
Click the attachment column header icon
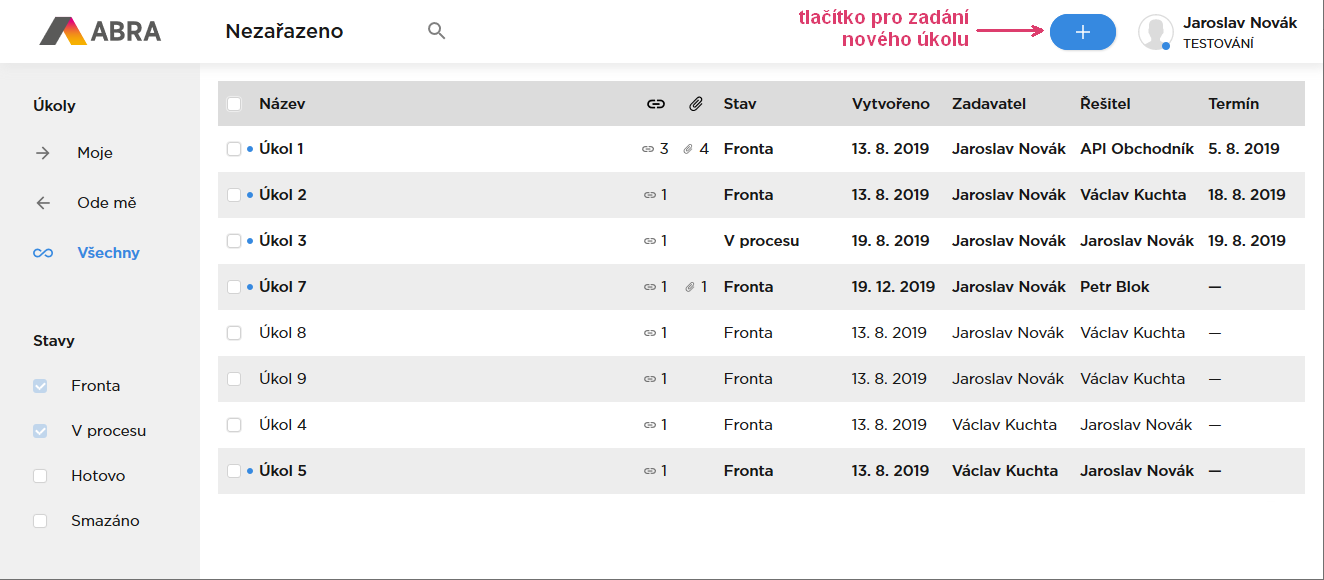click(696, 104)
